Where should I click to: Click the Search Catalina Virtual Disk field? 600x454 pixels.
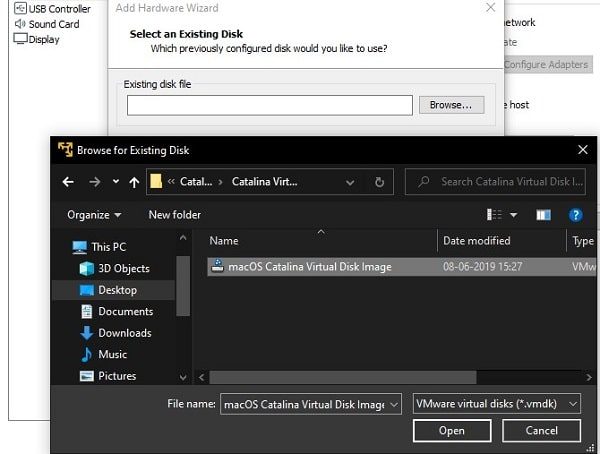click(x=495, y=182)
